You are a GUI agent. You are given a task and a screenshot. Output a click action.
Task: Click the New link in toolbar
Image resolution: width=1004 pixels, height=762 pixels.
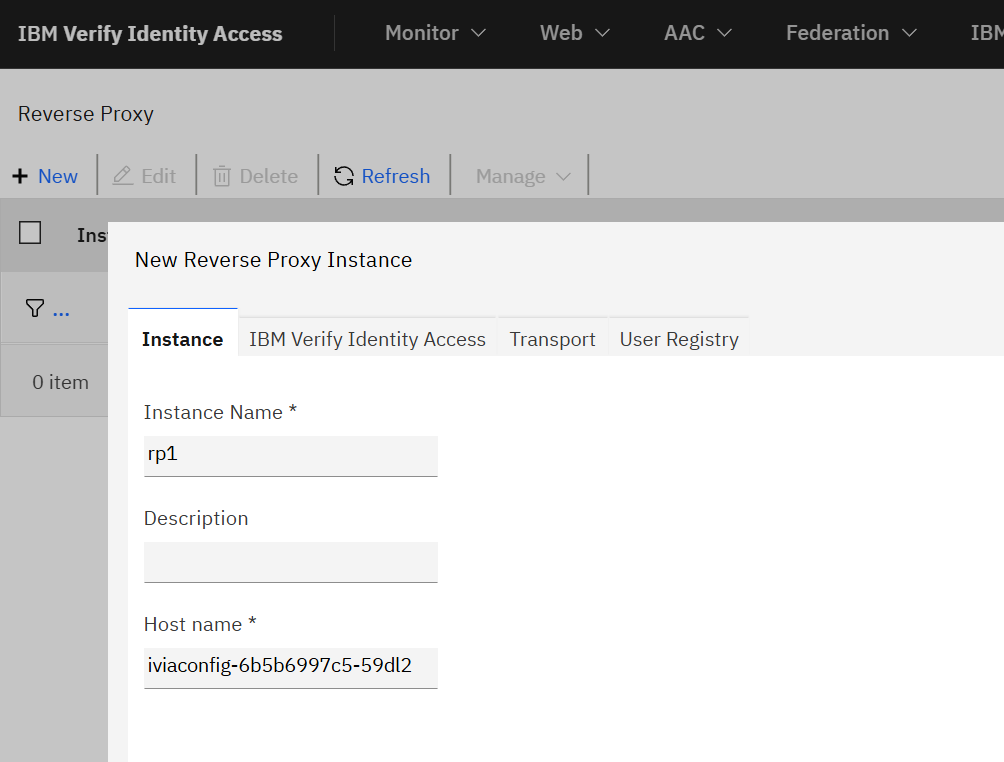tap(58, 176)
